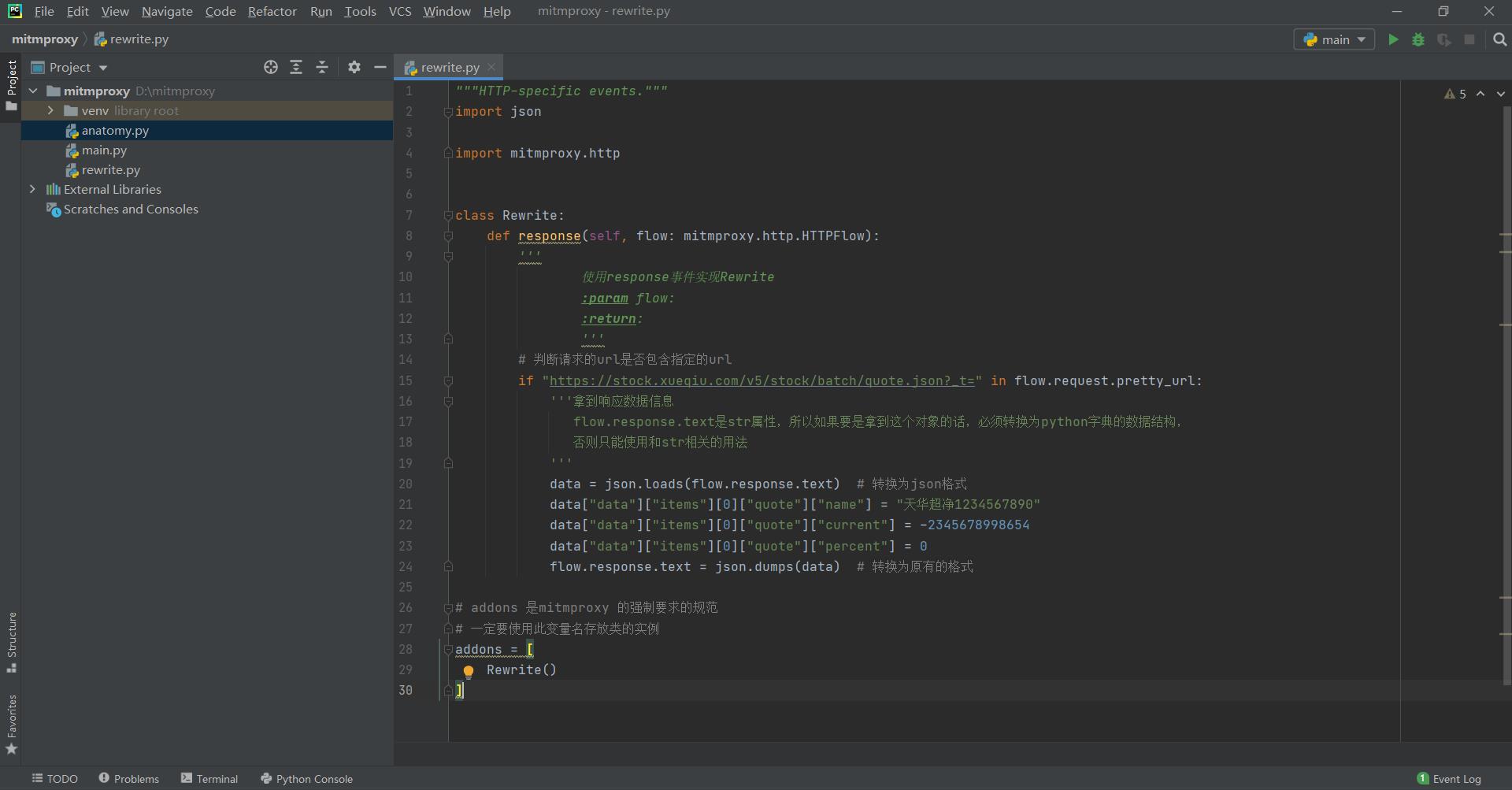Collapse the mitmproxy root folder
This screenshot has height=790, width=1512.
(x=33, y=91)
